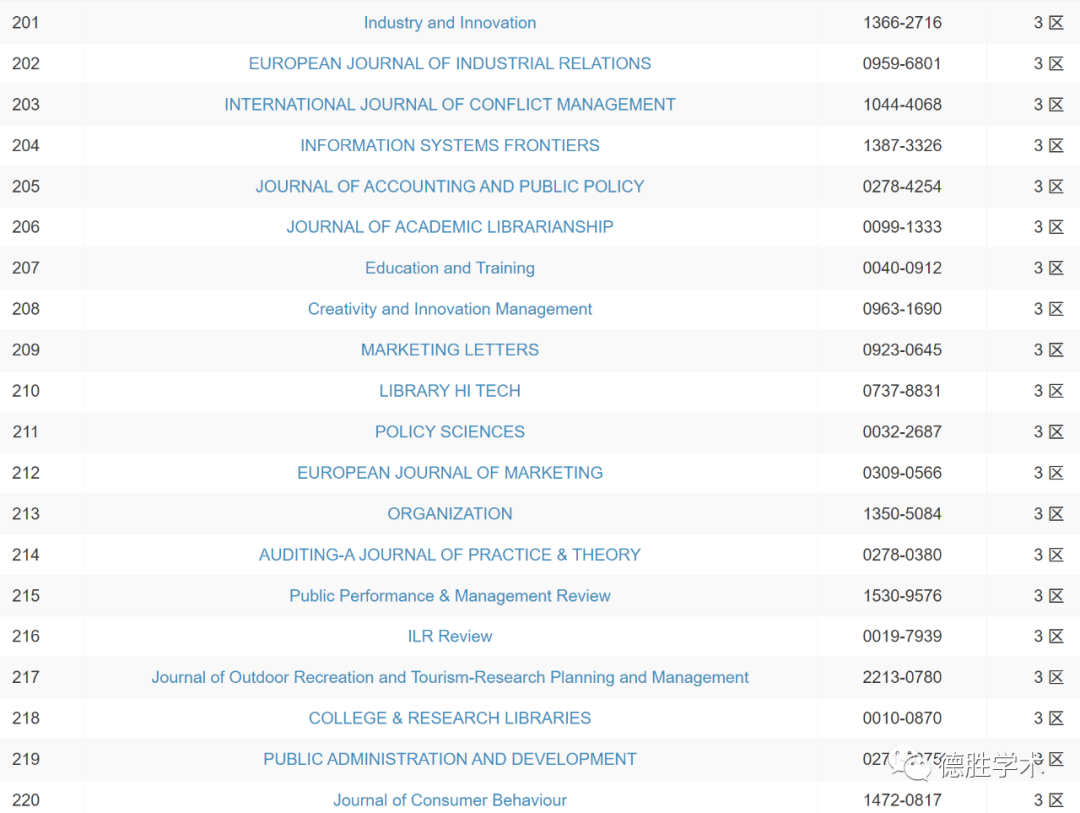Select row number 214
This screenshot has width=1080, height=813.
[25, 555]
